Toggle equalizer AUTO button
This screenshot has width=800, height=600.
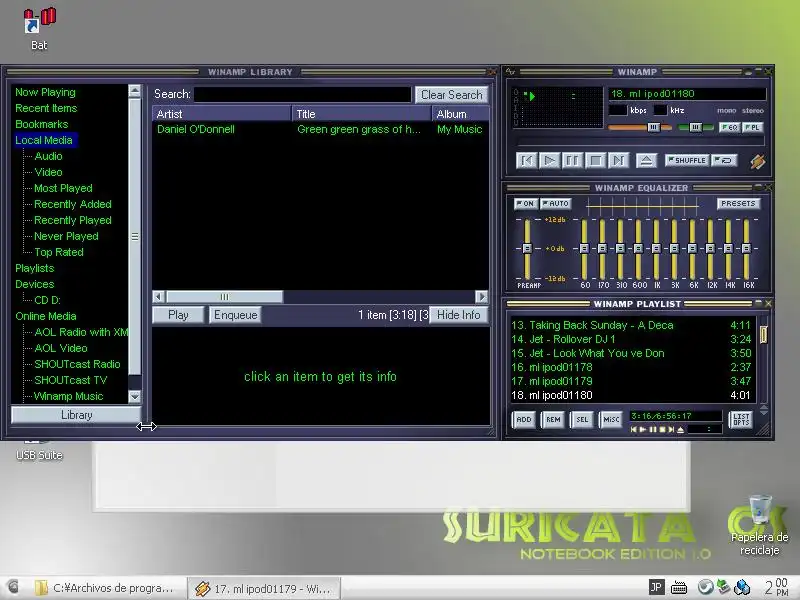(x=556, y=204)
